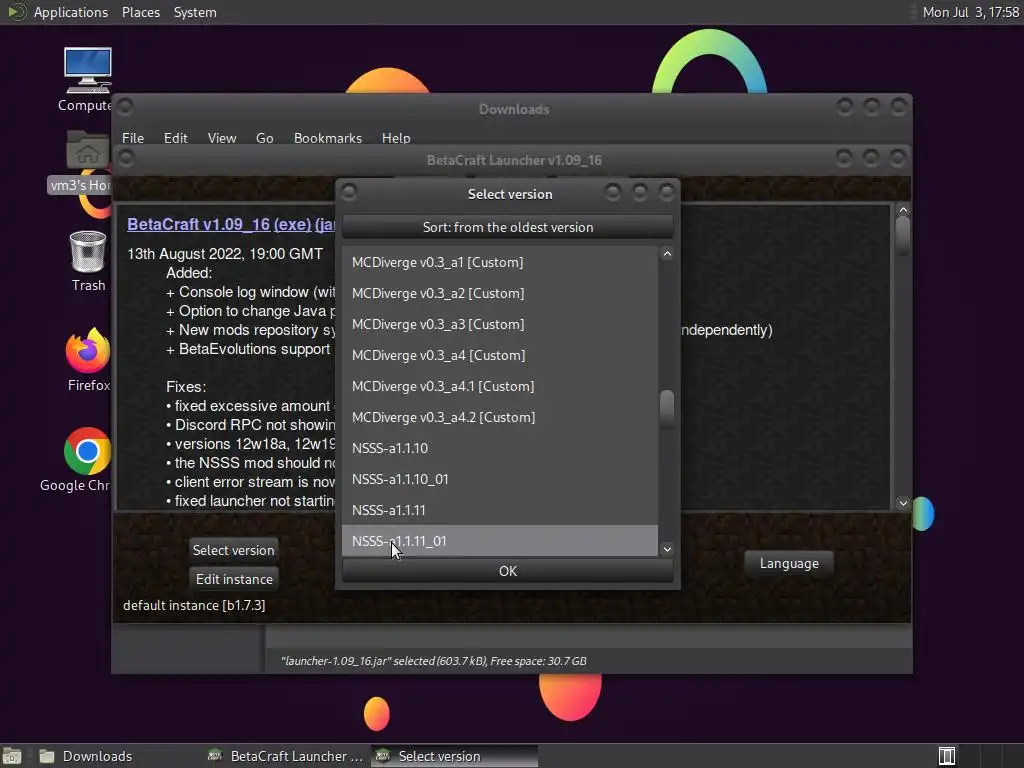Select version NSSS-a1.1.10_01

pyautogui.click(x=500, y=479)
